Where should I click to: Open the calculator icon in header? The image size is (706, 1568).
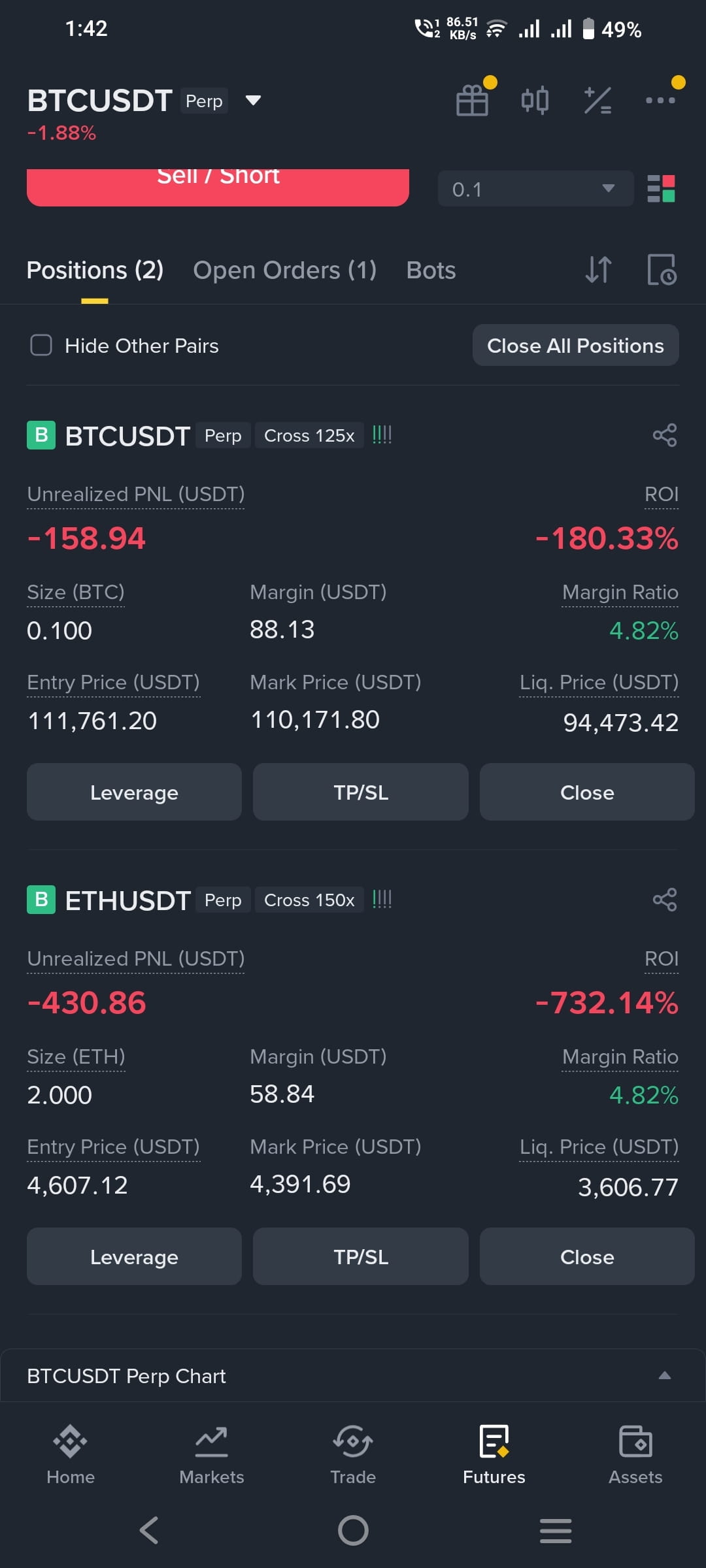click(x=597, y=101)
